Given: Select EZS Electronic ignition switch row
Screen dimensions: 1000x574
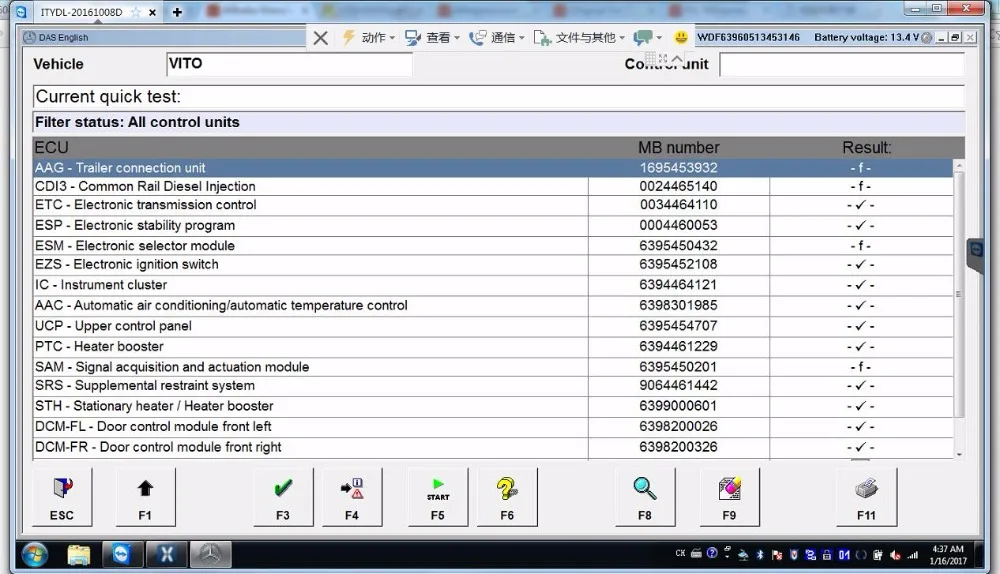Looking at the screenshot, I should (493, 264).
